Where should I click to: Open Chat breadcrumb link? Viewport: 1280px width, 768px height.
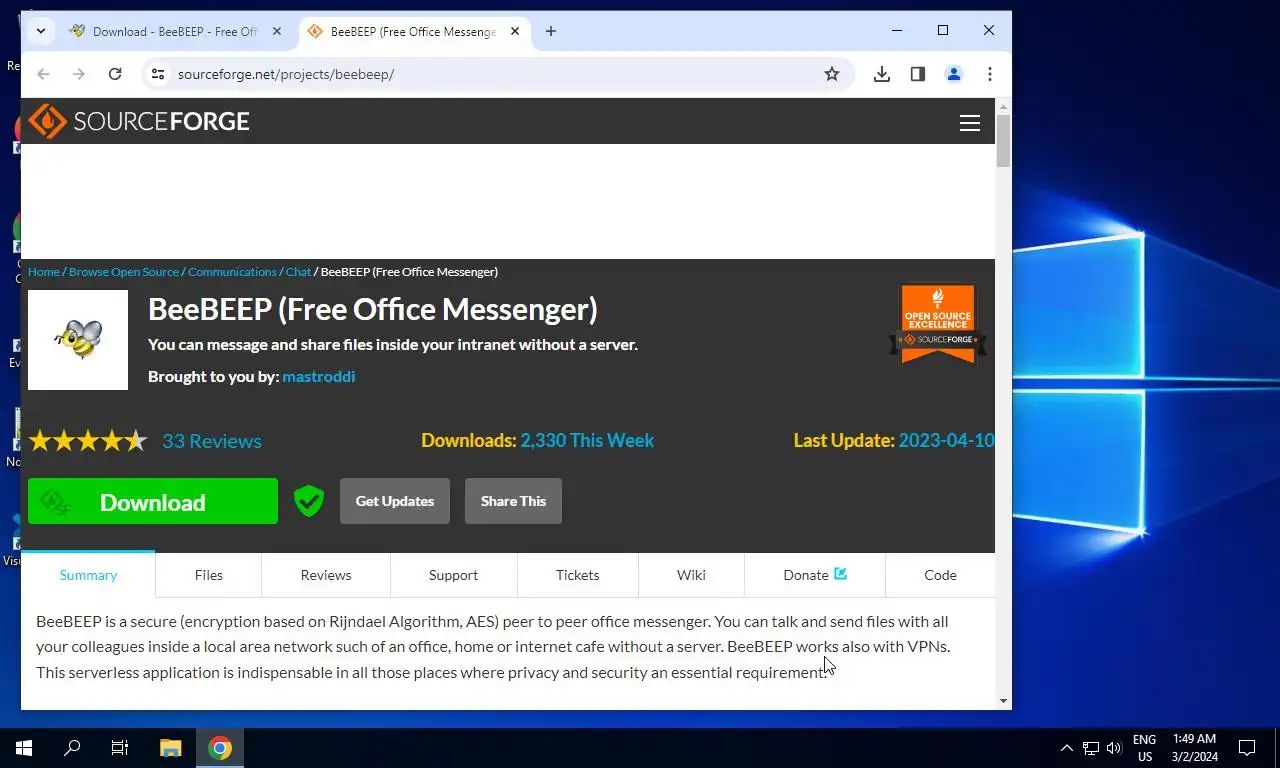(x=298, y=272)
